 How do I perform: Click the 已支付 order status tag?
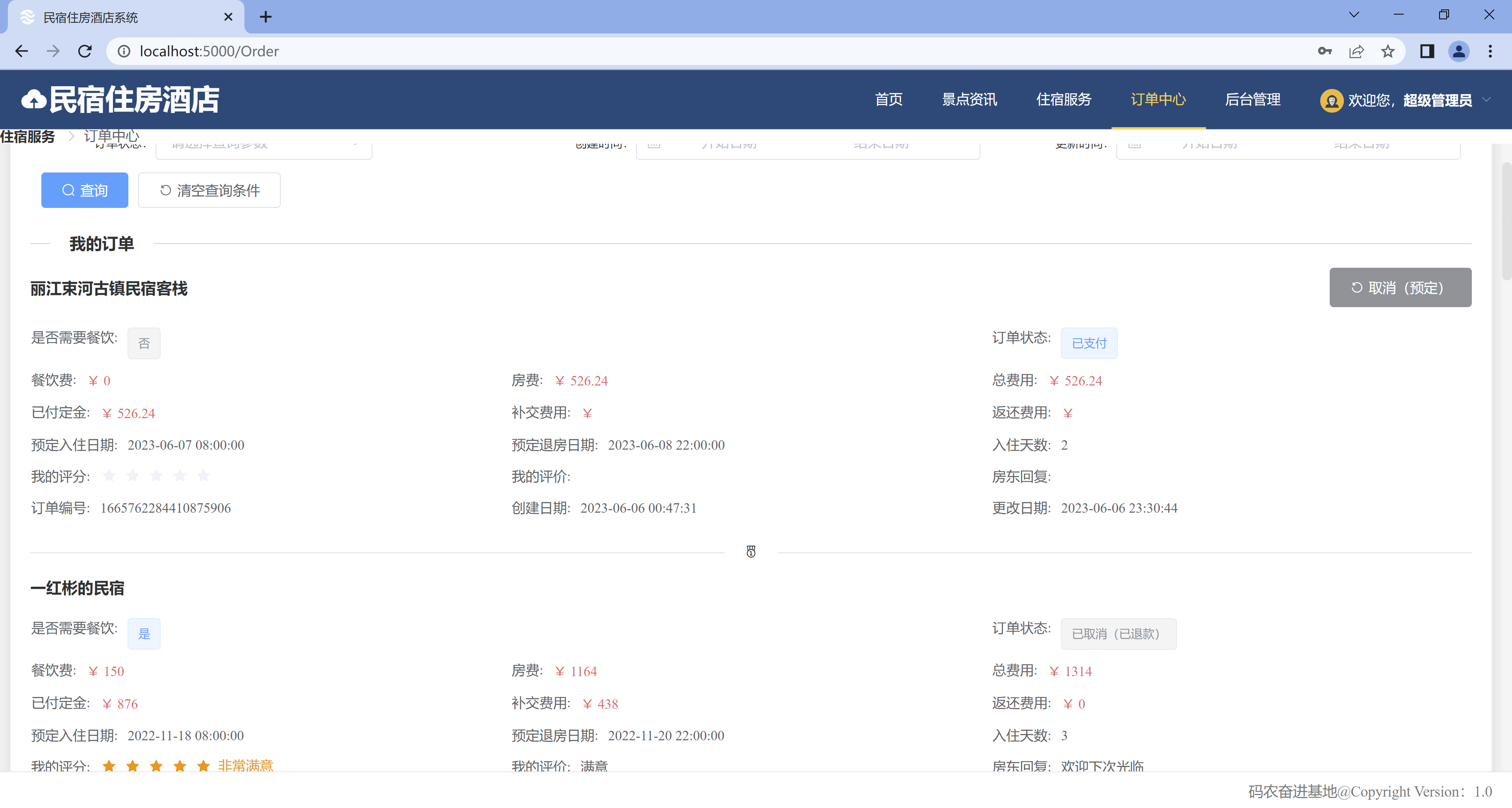(x=1090, y=343)
